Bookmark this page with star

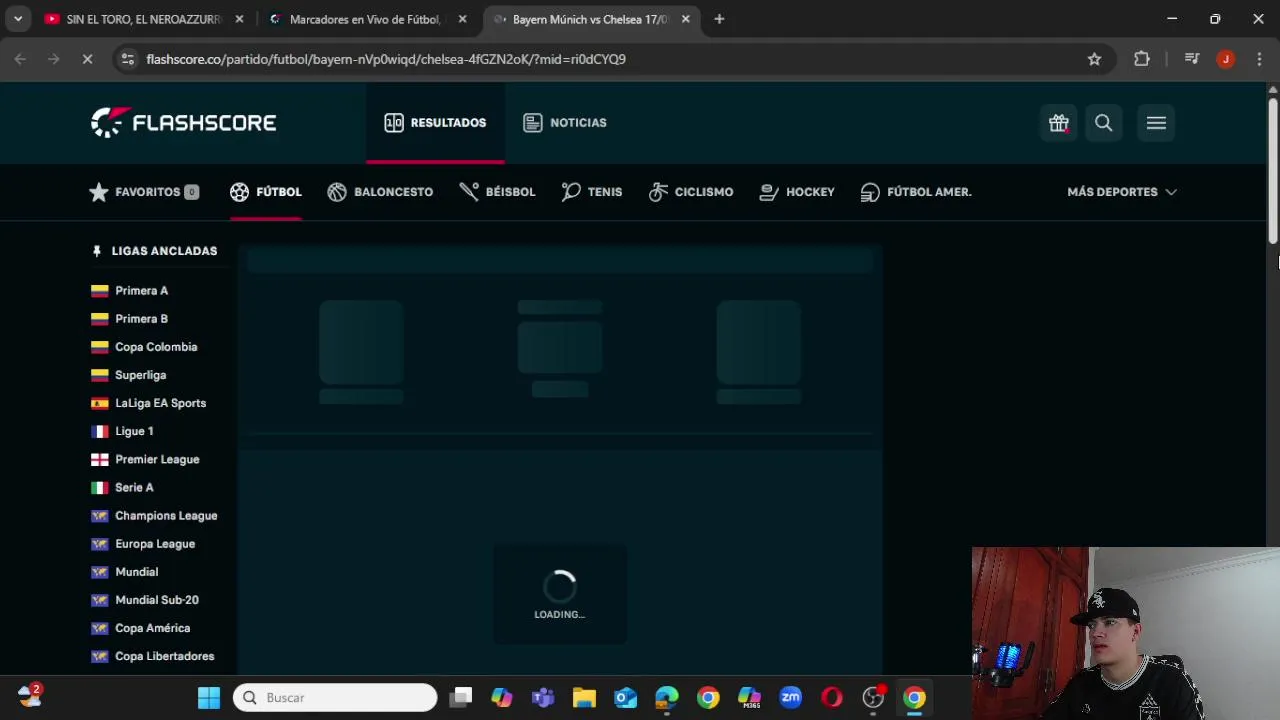[1095, 59]
